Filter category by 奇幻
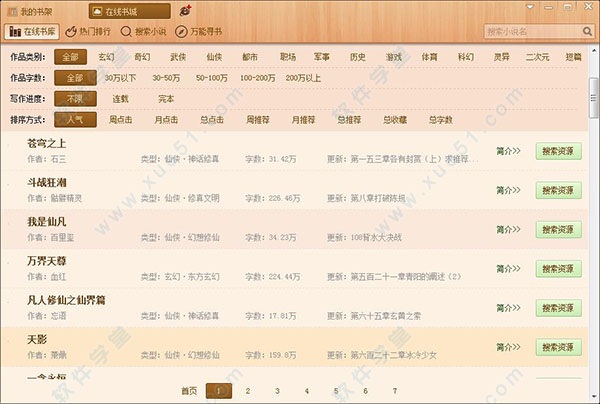600x404 pixels. (142, 57)
